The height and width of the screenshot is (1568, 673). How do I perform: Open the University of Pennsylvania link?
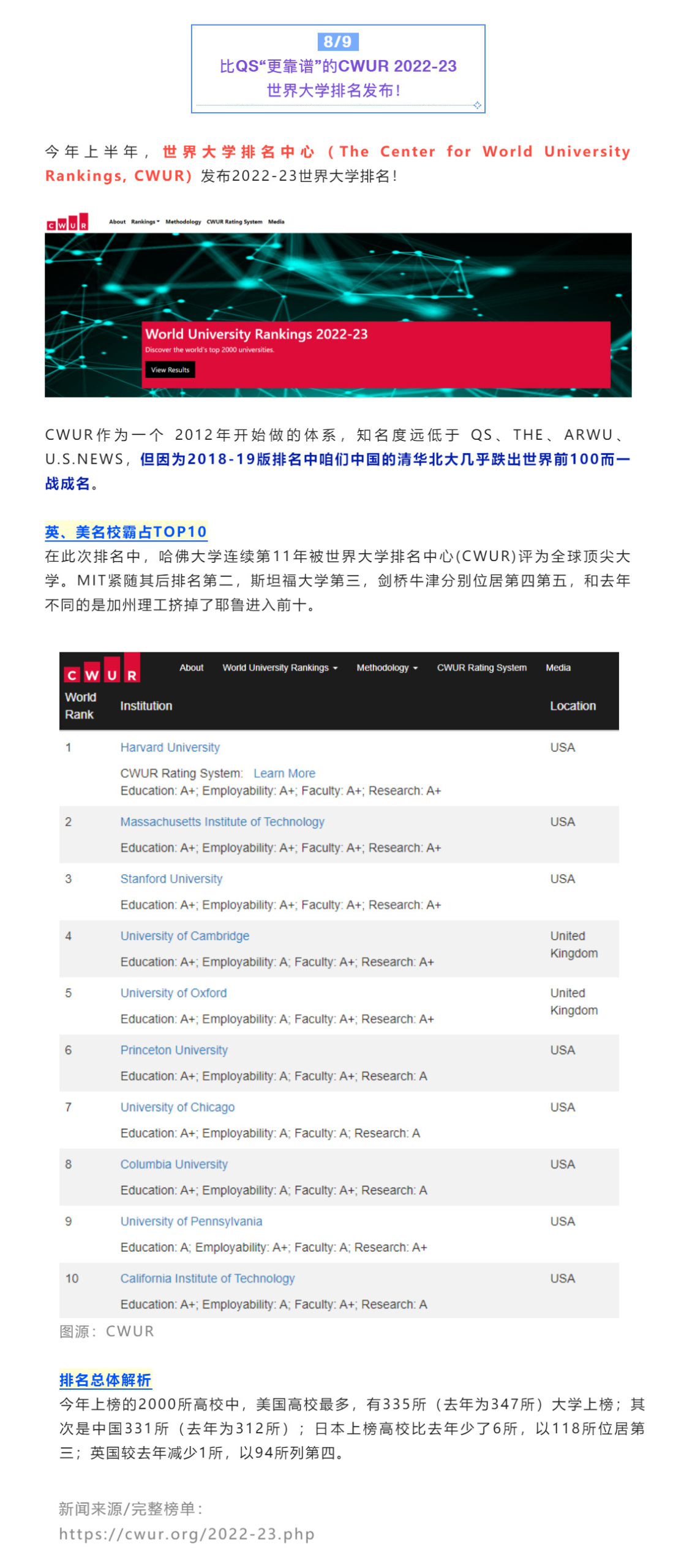coord(191,1221)
